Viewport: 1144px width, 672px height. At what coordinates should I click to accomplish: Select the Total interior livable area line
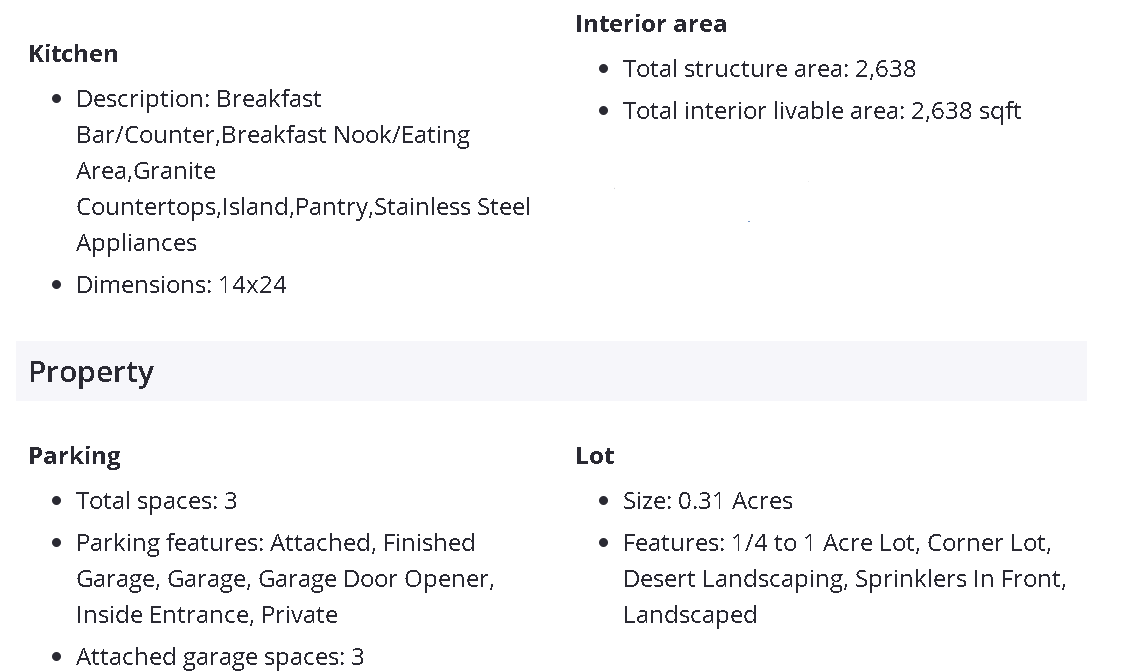pyautogui.click(x=821, y=111)
